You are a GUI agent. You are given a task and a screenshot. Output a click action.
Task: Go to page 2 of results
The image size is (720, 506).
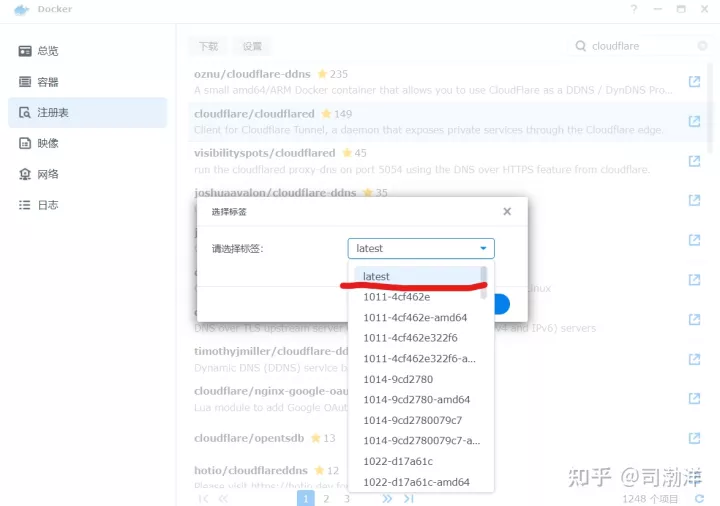[x=326, y=499]
